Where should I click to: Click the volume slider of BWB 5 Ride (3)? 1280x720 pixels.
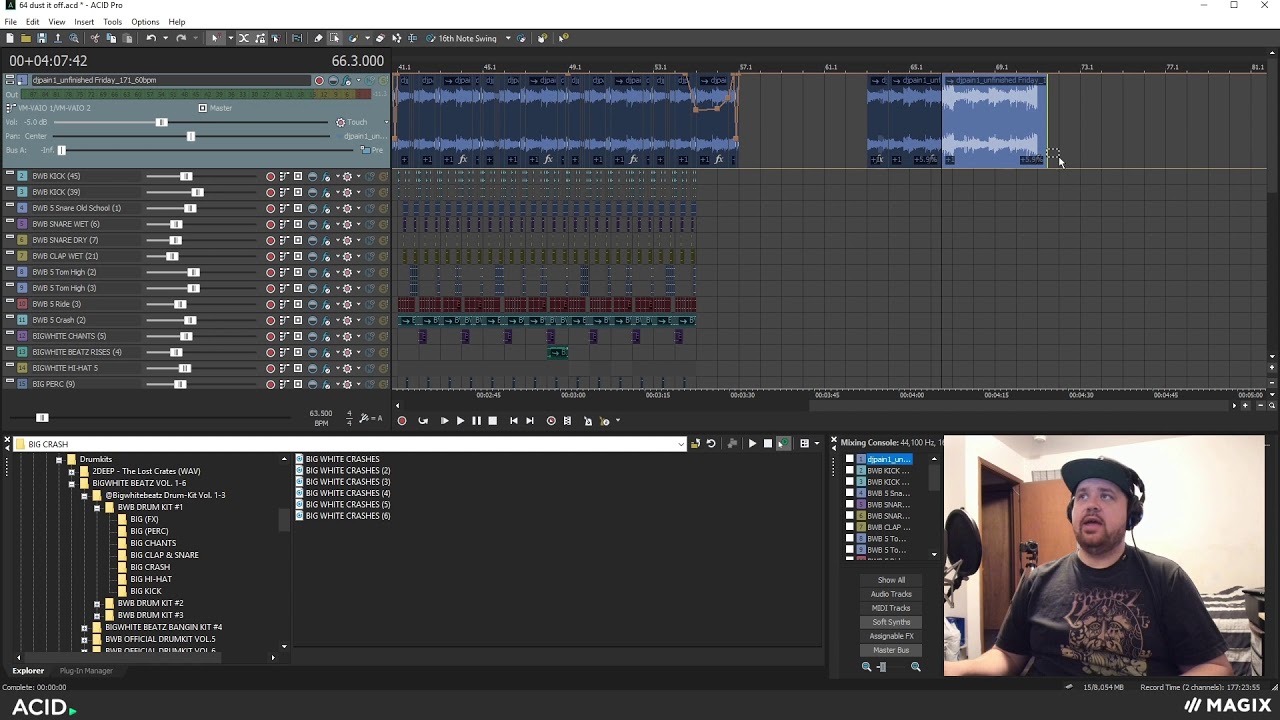180,304
